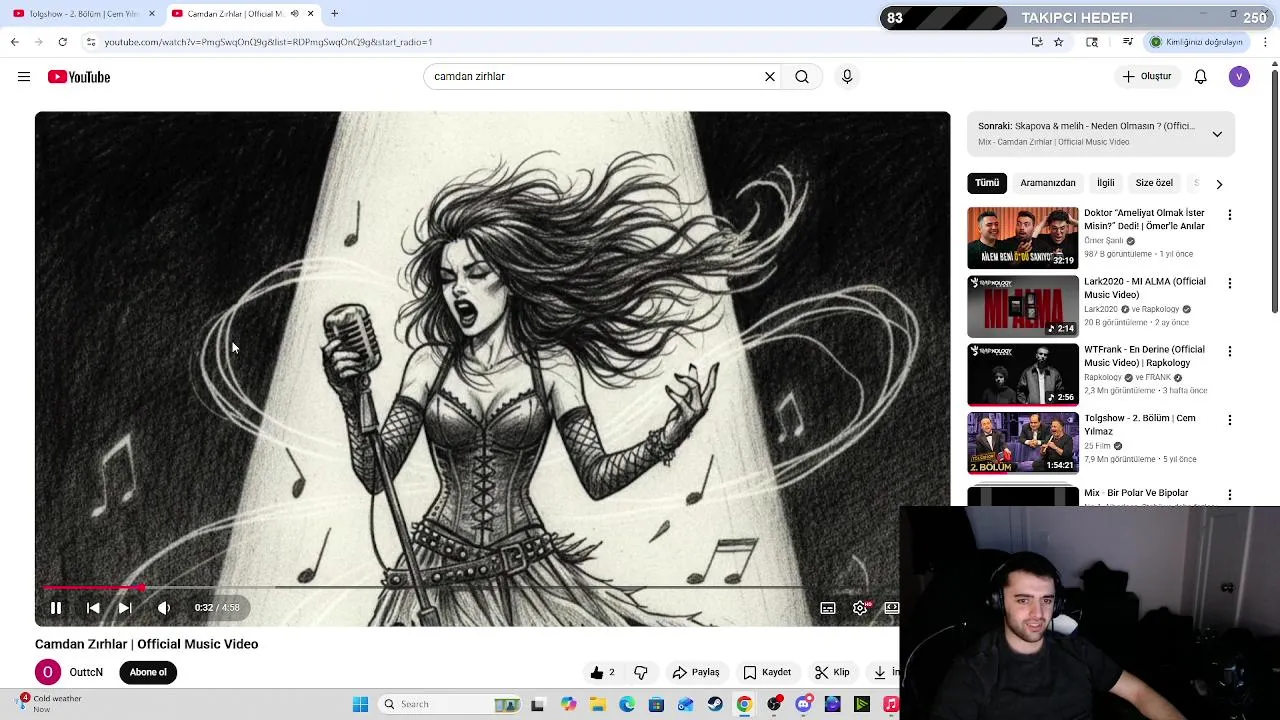
Task: Like the Camdan Zırhlar video
Action: click(603, 672)
